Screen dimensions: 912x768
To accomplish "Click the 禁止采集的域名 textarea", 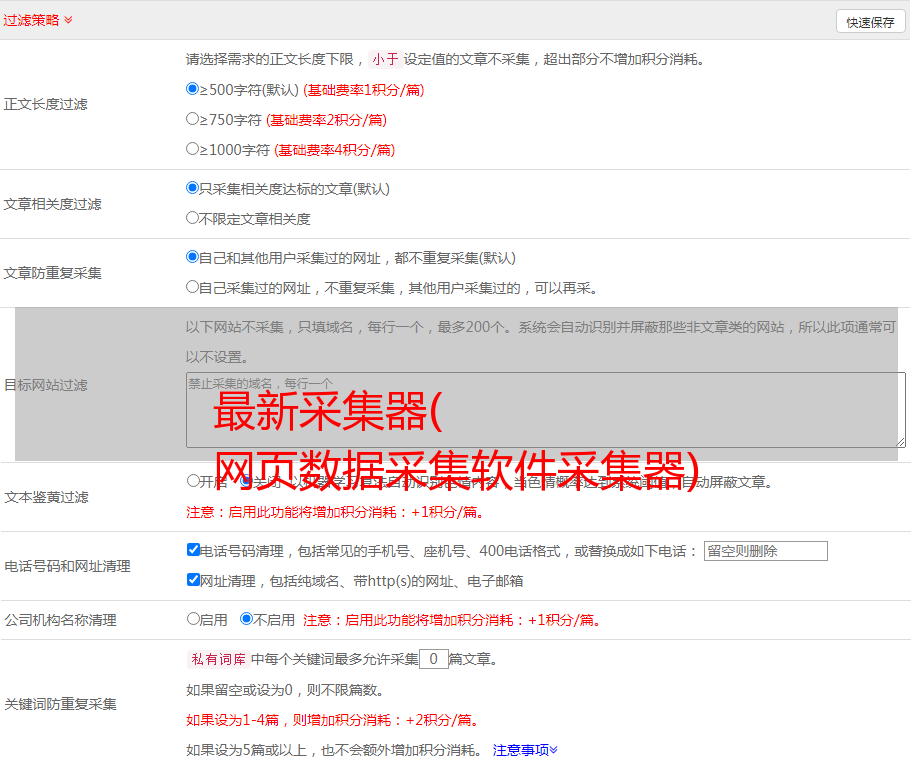I will tap(545, 410).
